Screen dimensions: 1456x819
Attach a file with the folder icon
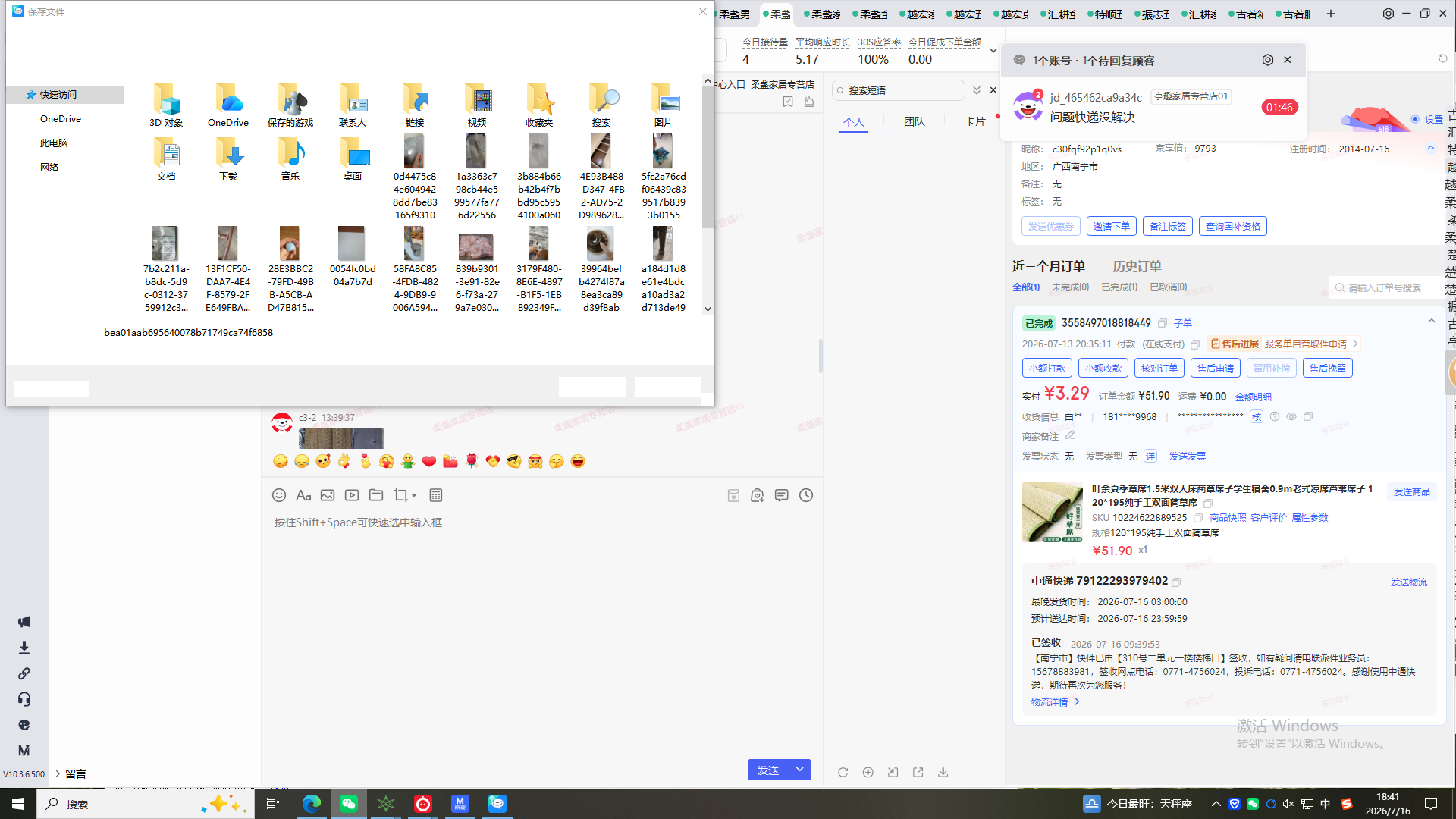pos(376,495)
